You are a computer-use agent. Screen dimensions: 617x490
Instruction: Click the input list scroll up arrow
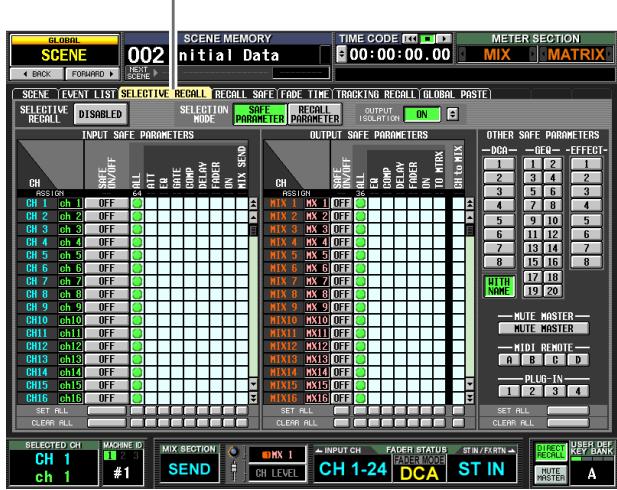tap(253, 216)
